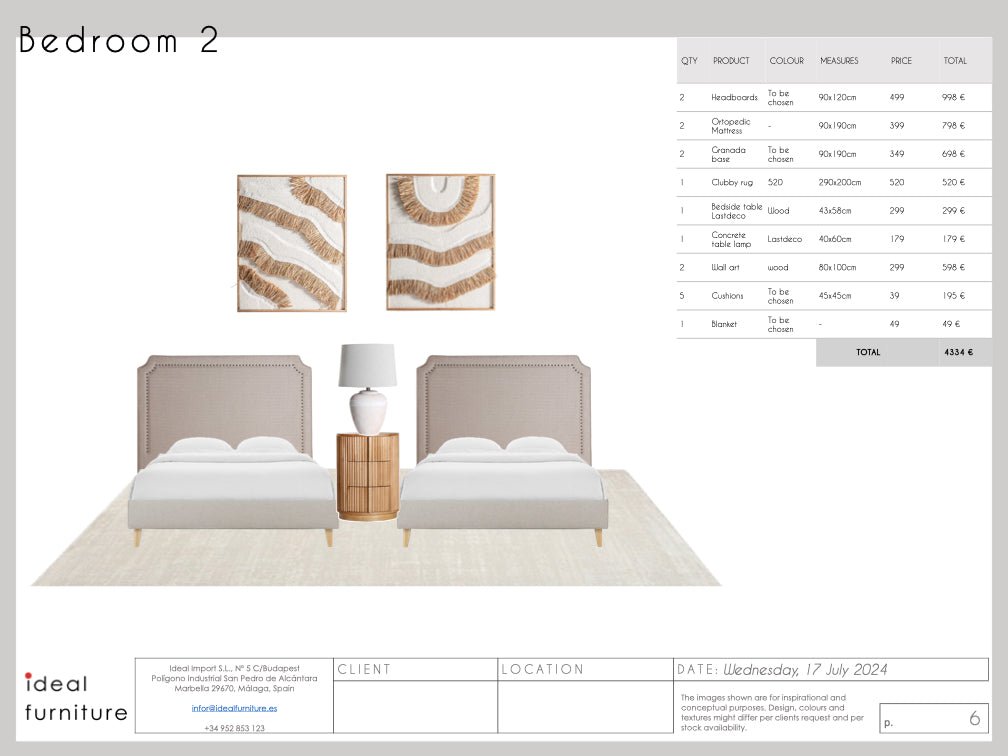The image size is (1008, 756).
Task: Select the right fringe wall art image
Action: [x=440, y=240]
